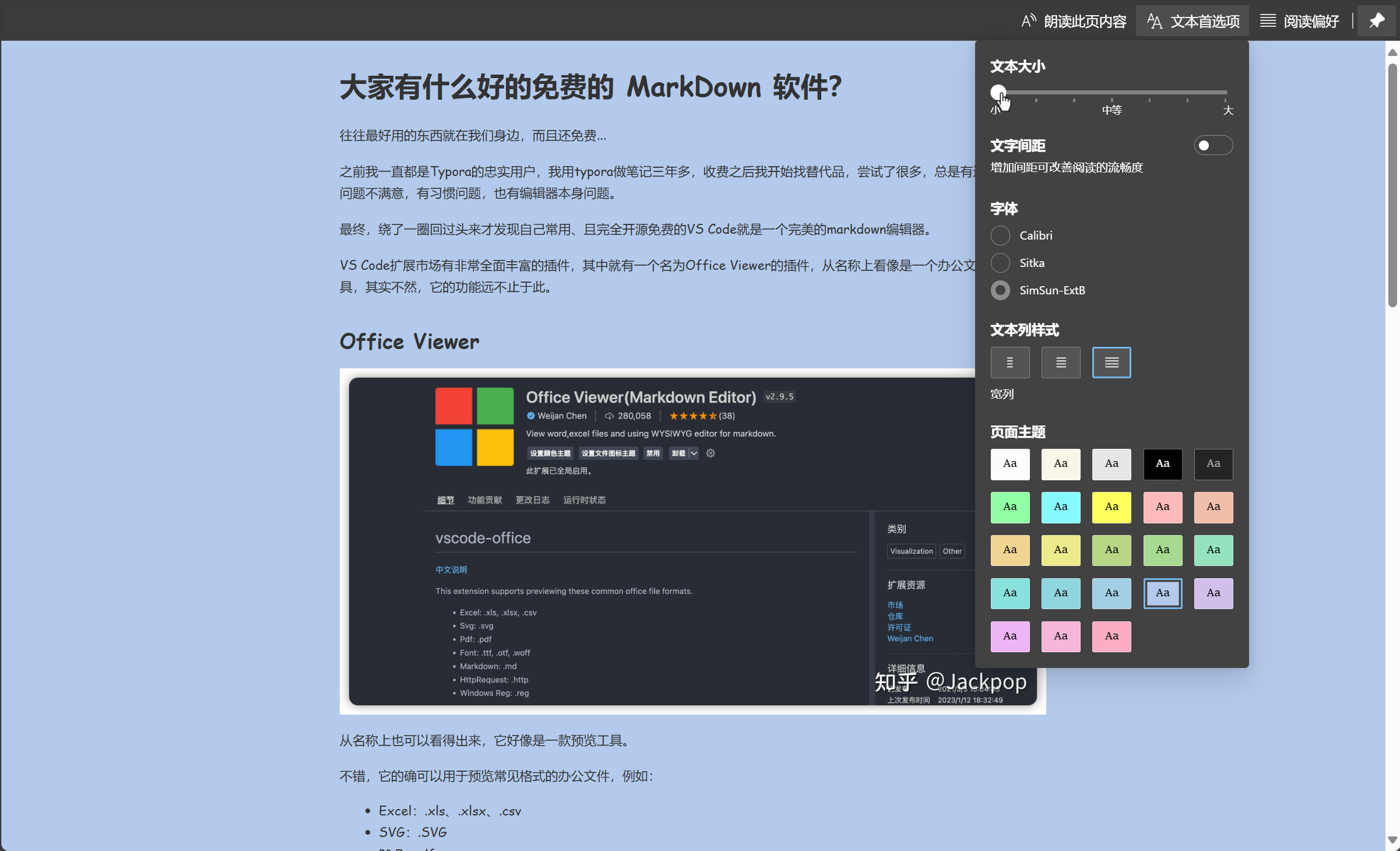Select the SimSun-ExtB font option
1400x851 pixels.
click(x=1001, y=290)
